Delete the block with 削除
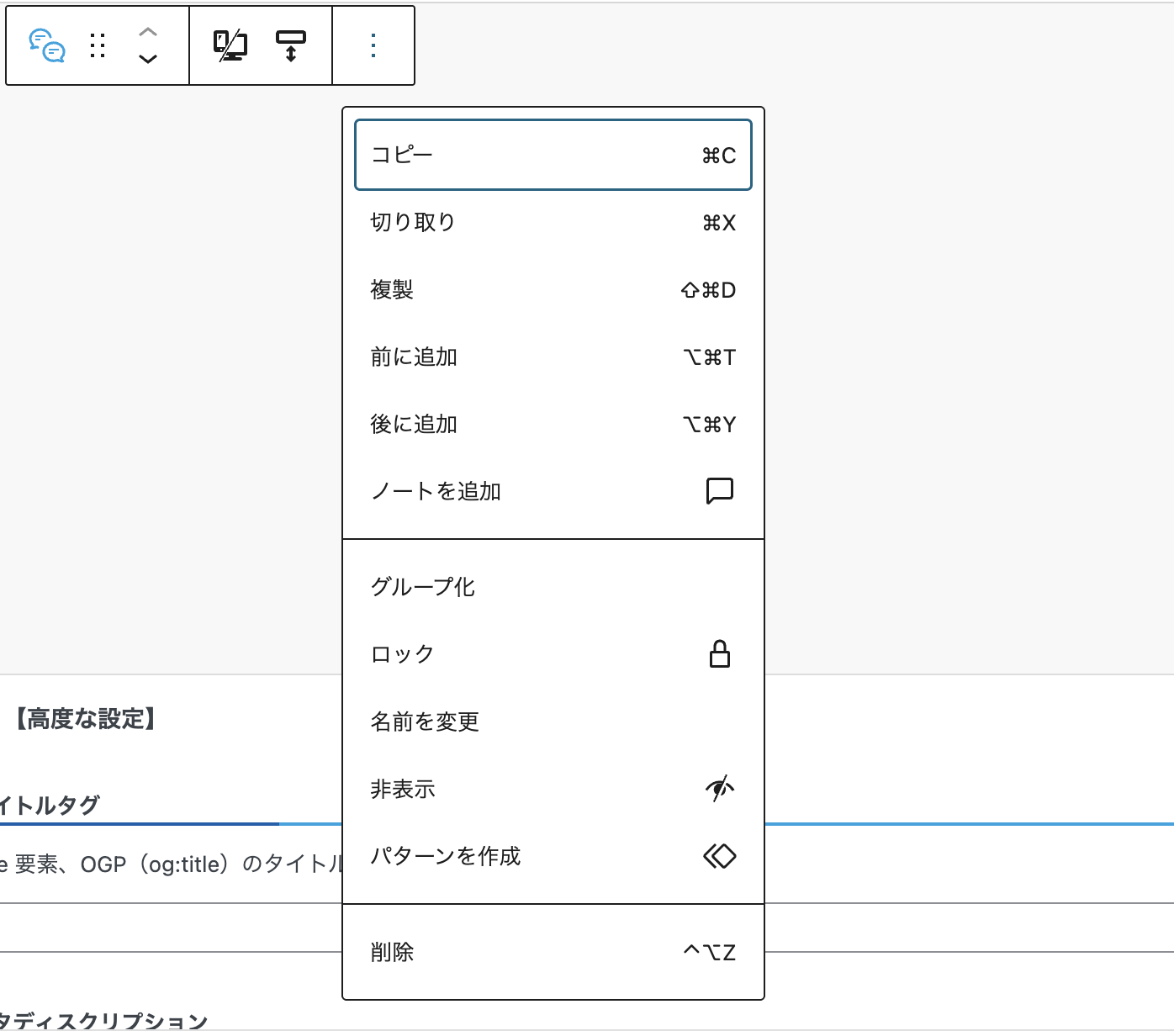The height and width of the screenshot is (1036, 1174). 553,952
